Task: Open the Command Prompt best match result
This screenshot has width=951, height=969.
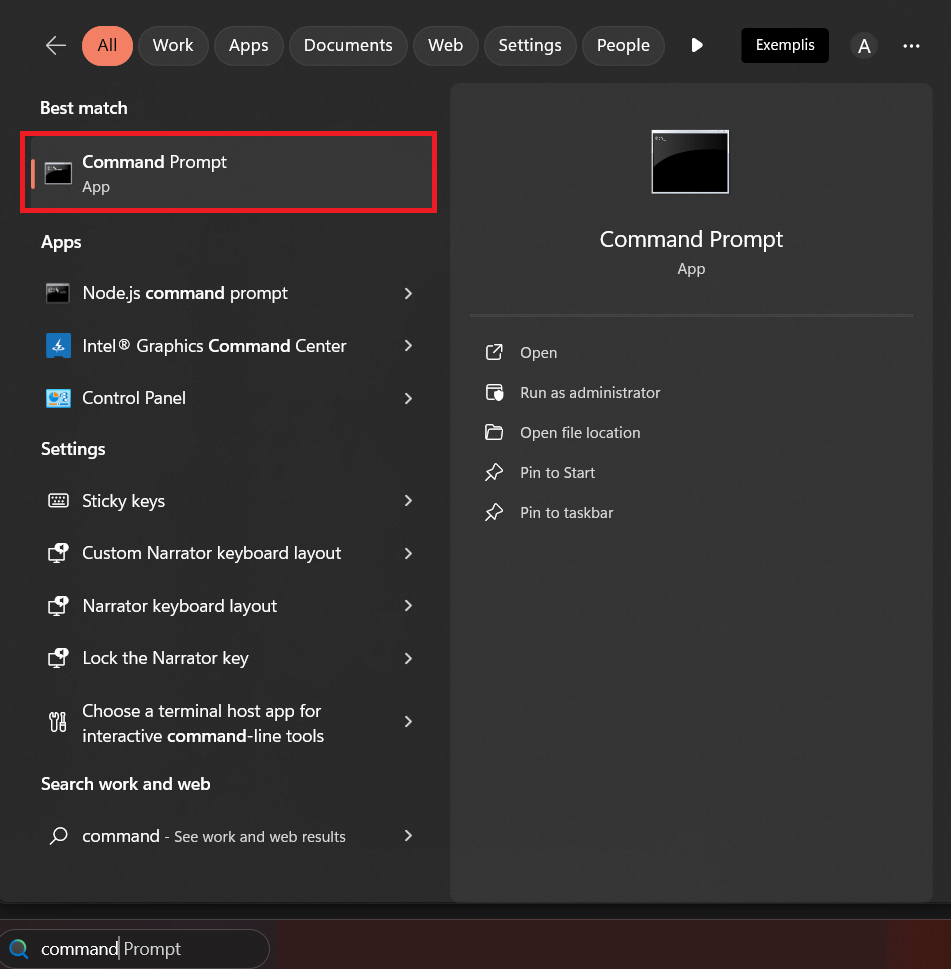Action: (x=229, y=172)
